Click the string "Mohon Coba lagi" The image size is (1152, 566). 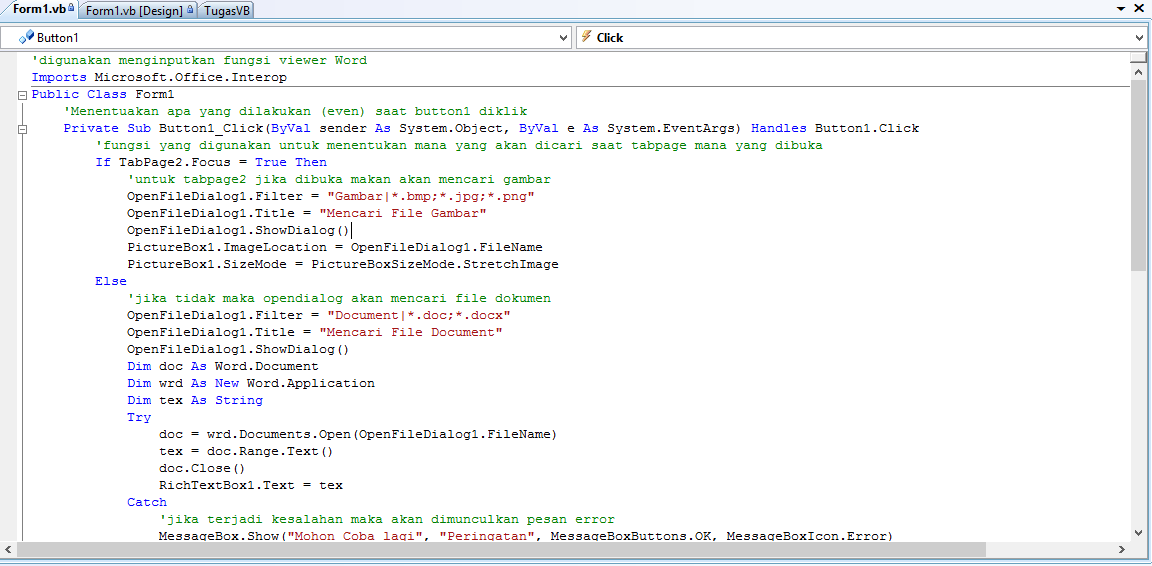coord(354,536)
